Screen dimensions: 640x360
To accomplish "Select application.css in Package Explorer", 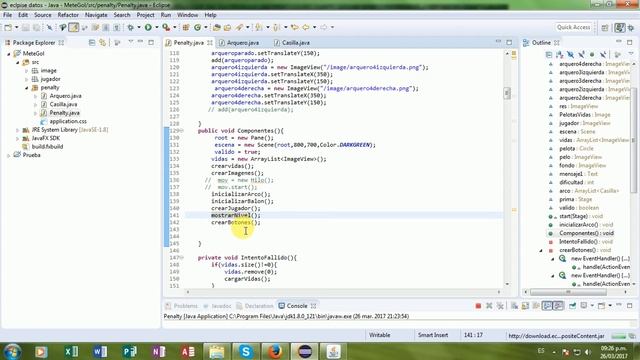I will 68,121.
